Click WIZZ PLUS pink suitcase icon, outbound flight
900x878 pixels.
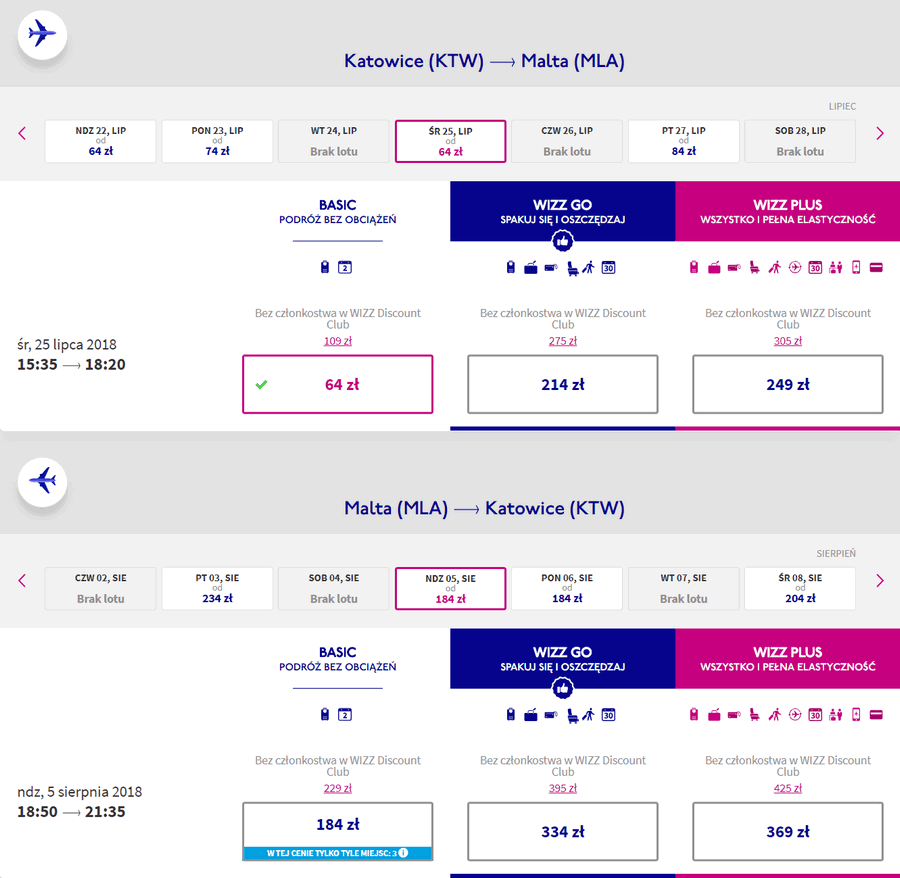[x=714, y=267]
